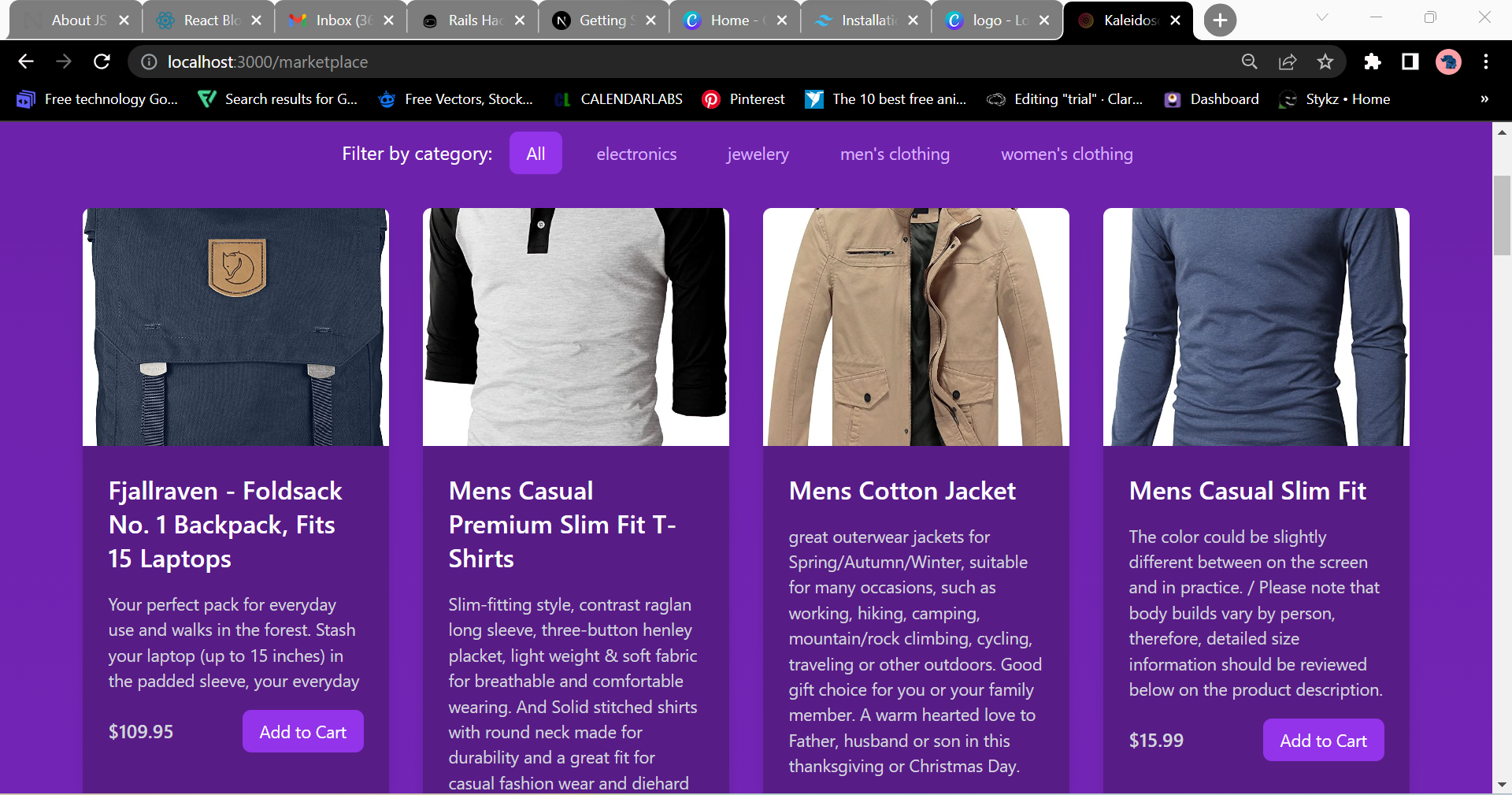Go back with the browser back arrow
The image size is (1512, 795).
tap(25, 61)
